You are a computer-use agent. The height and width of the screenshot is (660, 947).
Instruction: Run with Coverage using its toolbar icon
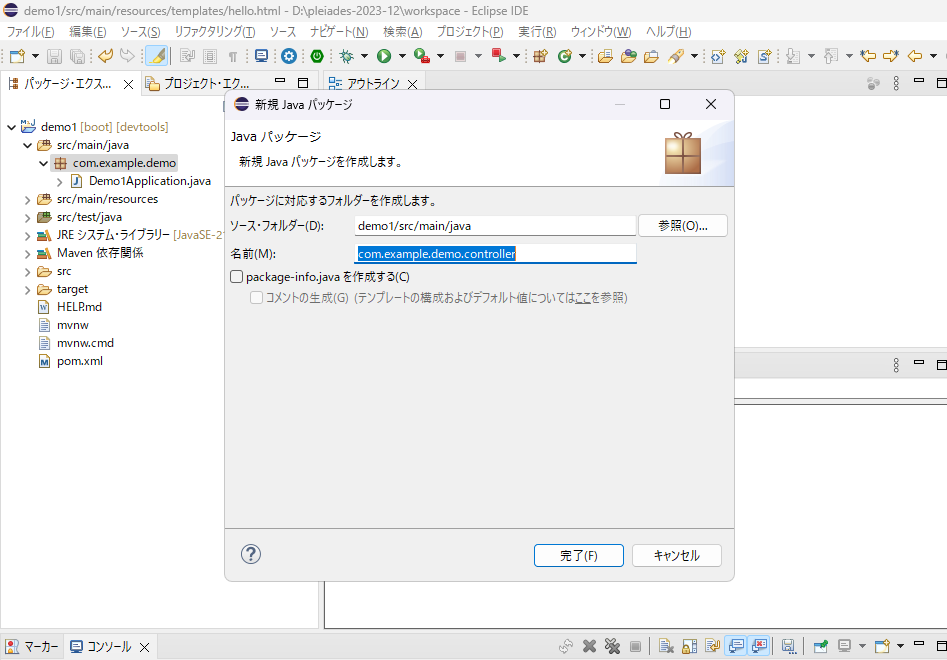(x=419, y=56)
